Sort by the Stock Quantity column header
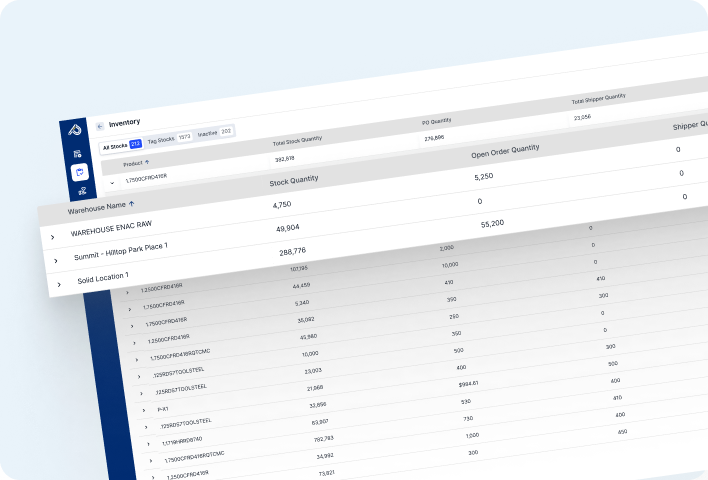This screenshot has height=480, width=708. coord(294,181)
